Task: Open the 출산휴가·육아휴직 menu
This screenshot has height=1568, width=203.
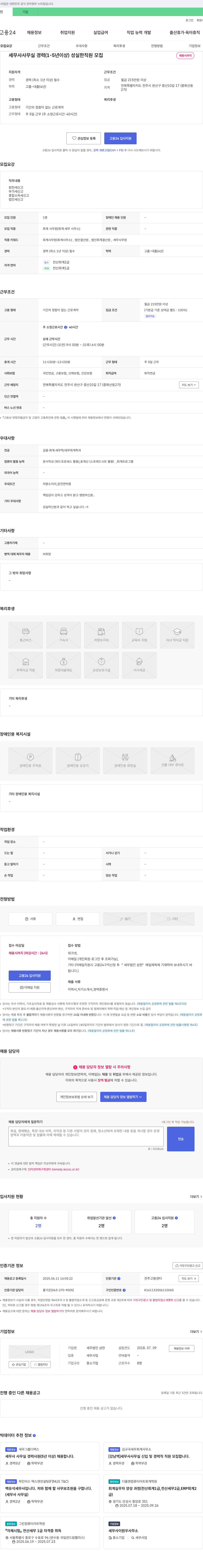Action: tap(185, 32)
